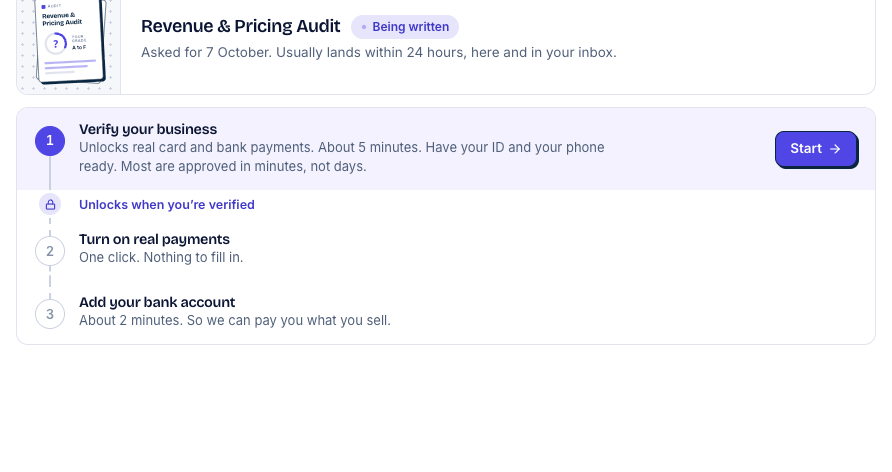This screenshot has width=892, height=472.
Task: Click the Revenue & Pricing Audit title
Action: (241, 26)
